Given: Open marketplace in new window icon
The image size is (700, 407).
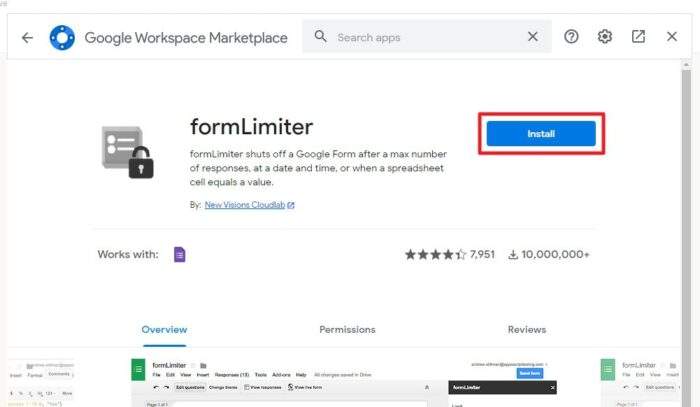Looking at the screenshot, I should coord(638,37).
